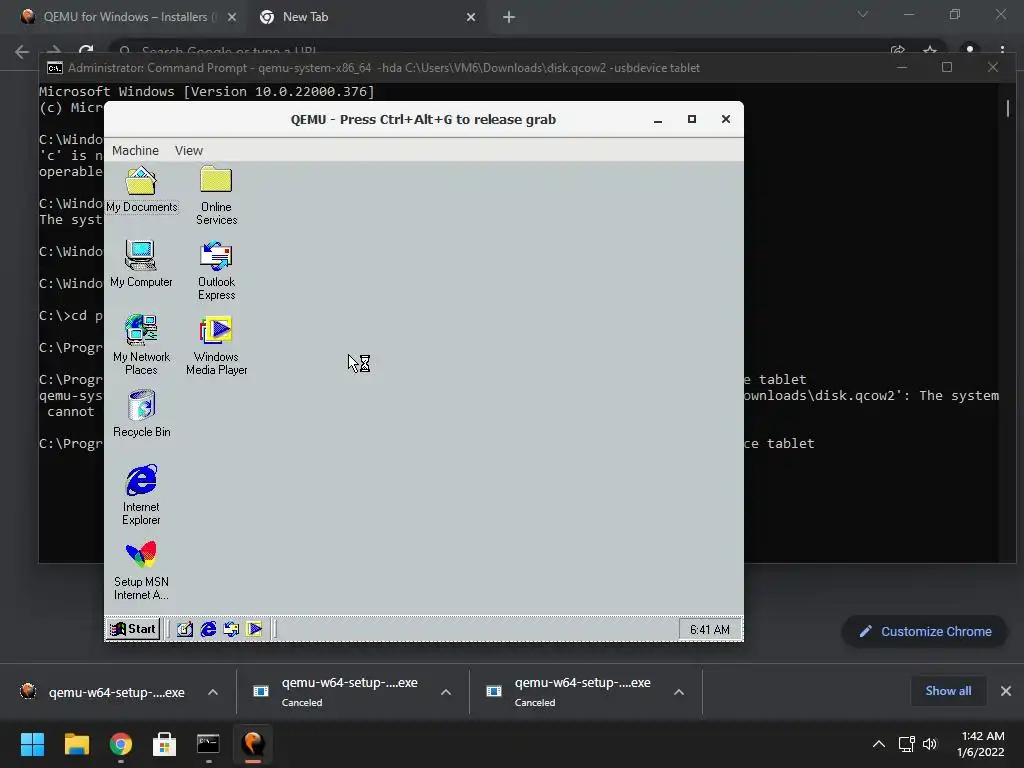Select My Computer desktop icon

[x=141, y=264]
